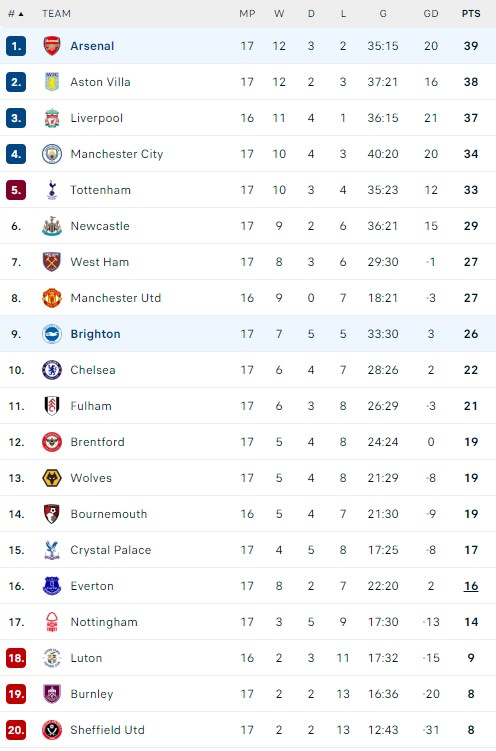This screenshot has height=751, width=496.
Task: Open the Manchester Utd team link
Action: [115, 298]
